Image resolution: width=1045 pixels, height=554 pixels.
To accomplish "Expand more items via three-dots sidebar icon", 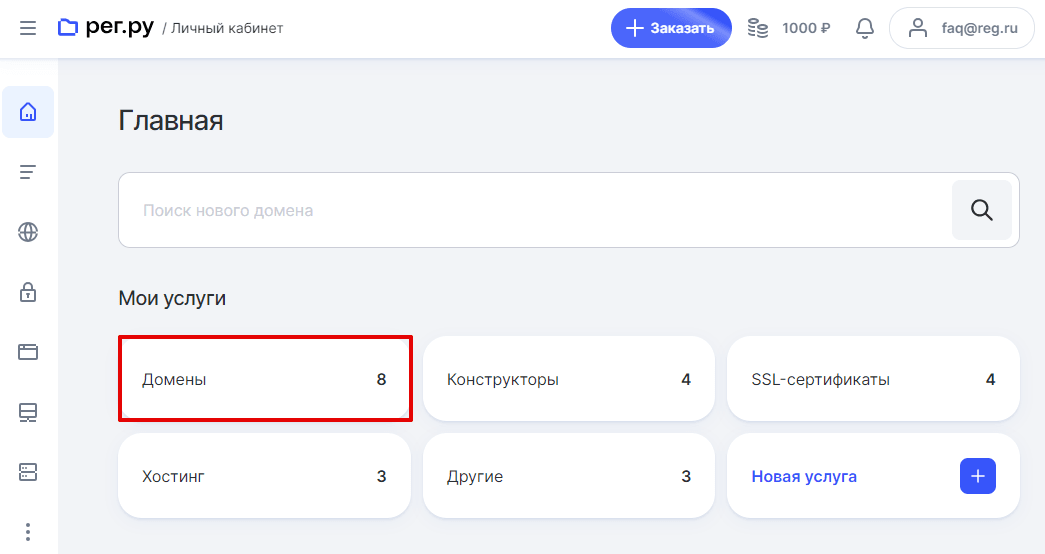I will coord(28,531).
